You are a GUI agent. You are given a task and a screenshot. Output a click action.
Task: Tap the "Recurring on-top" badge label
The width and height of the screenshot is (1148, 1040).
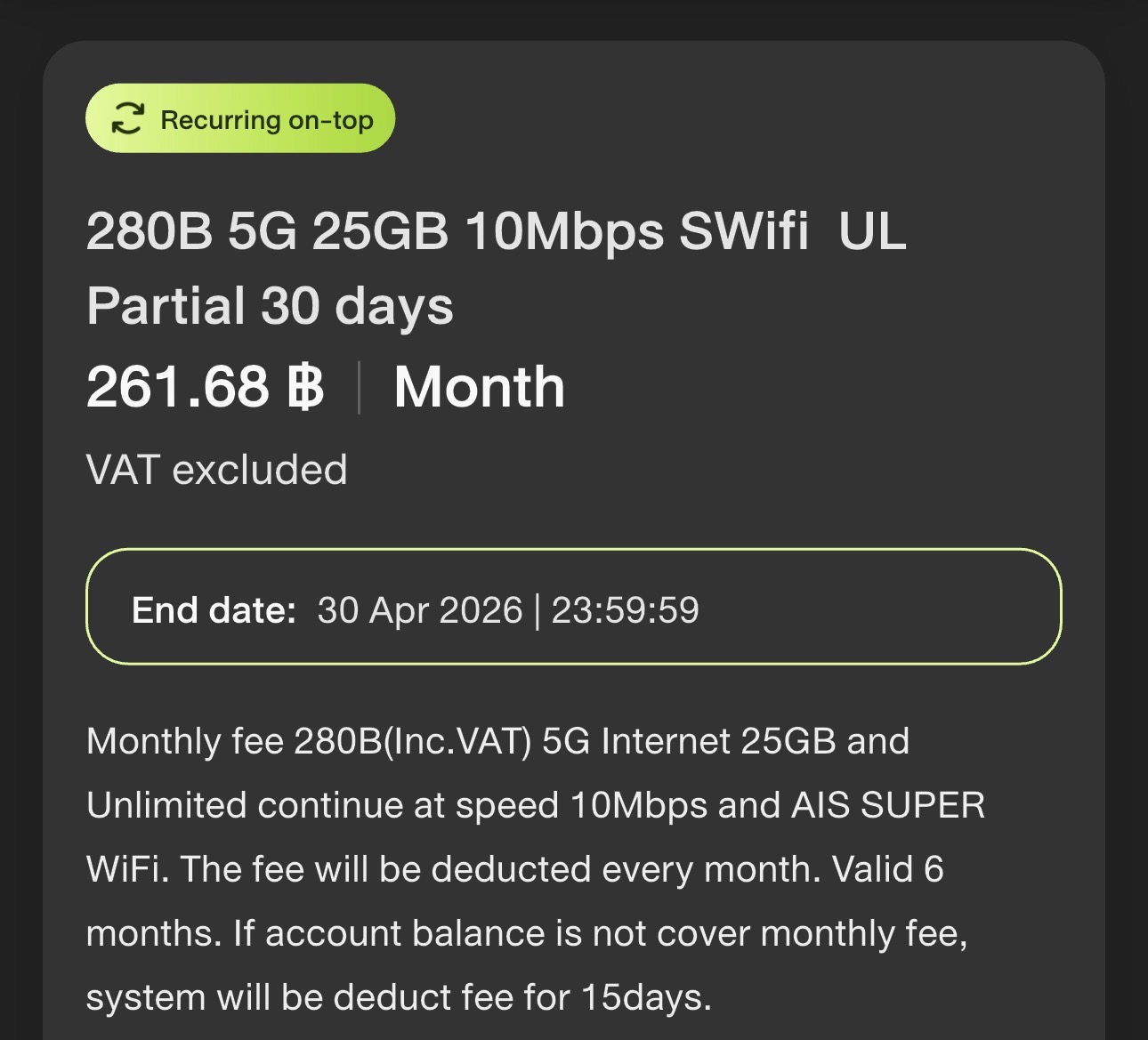tap(266, 120)
